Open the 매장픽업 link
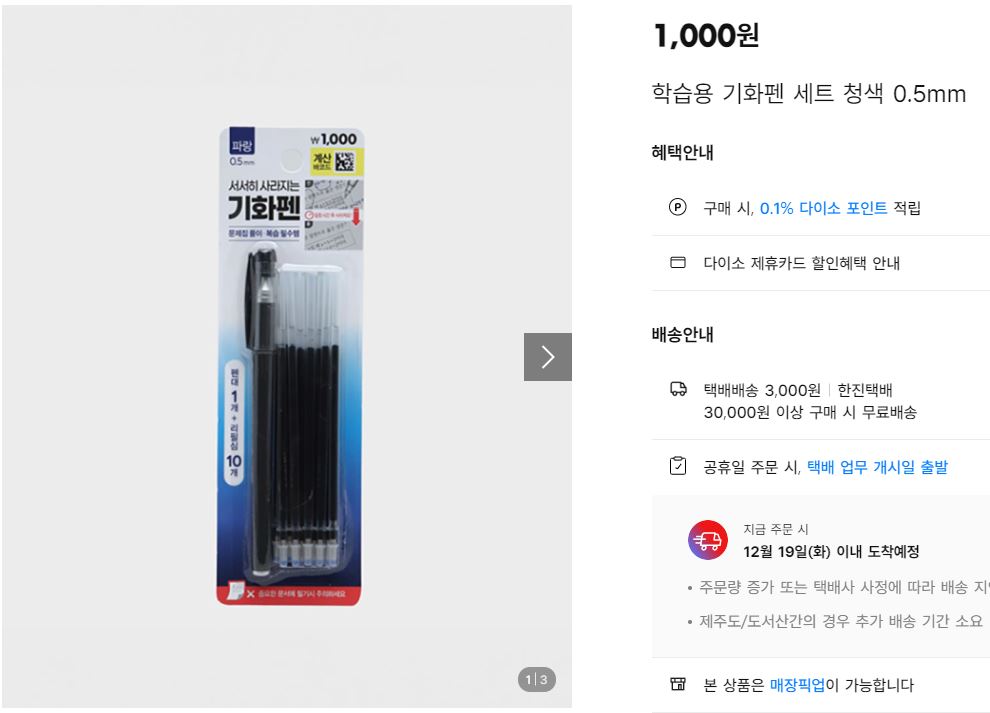Screen dimensions: 990x713 797,685
